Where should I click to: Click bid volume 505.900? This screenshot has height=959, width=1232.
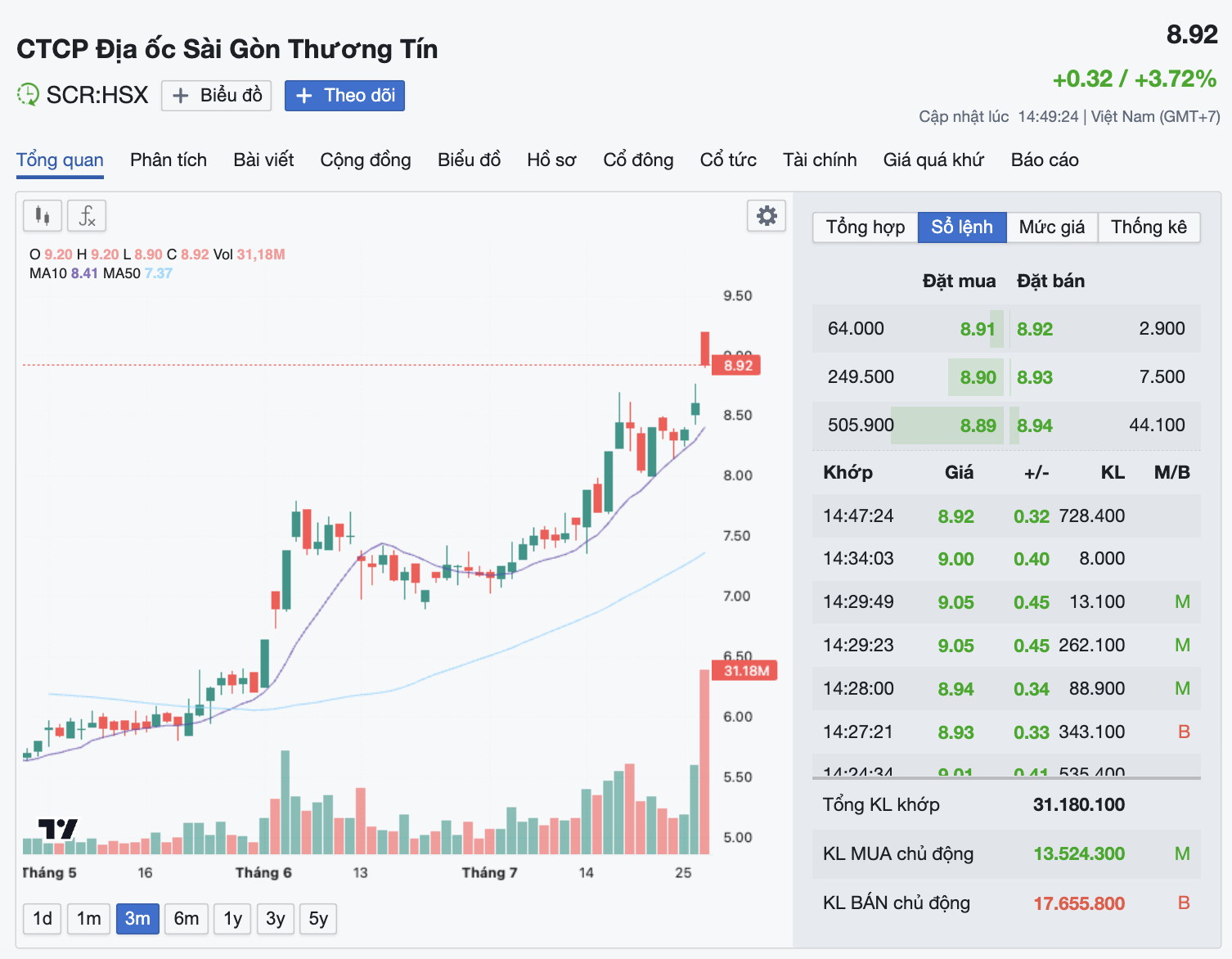tap(861, 425)
